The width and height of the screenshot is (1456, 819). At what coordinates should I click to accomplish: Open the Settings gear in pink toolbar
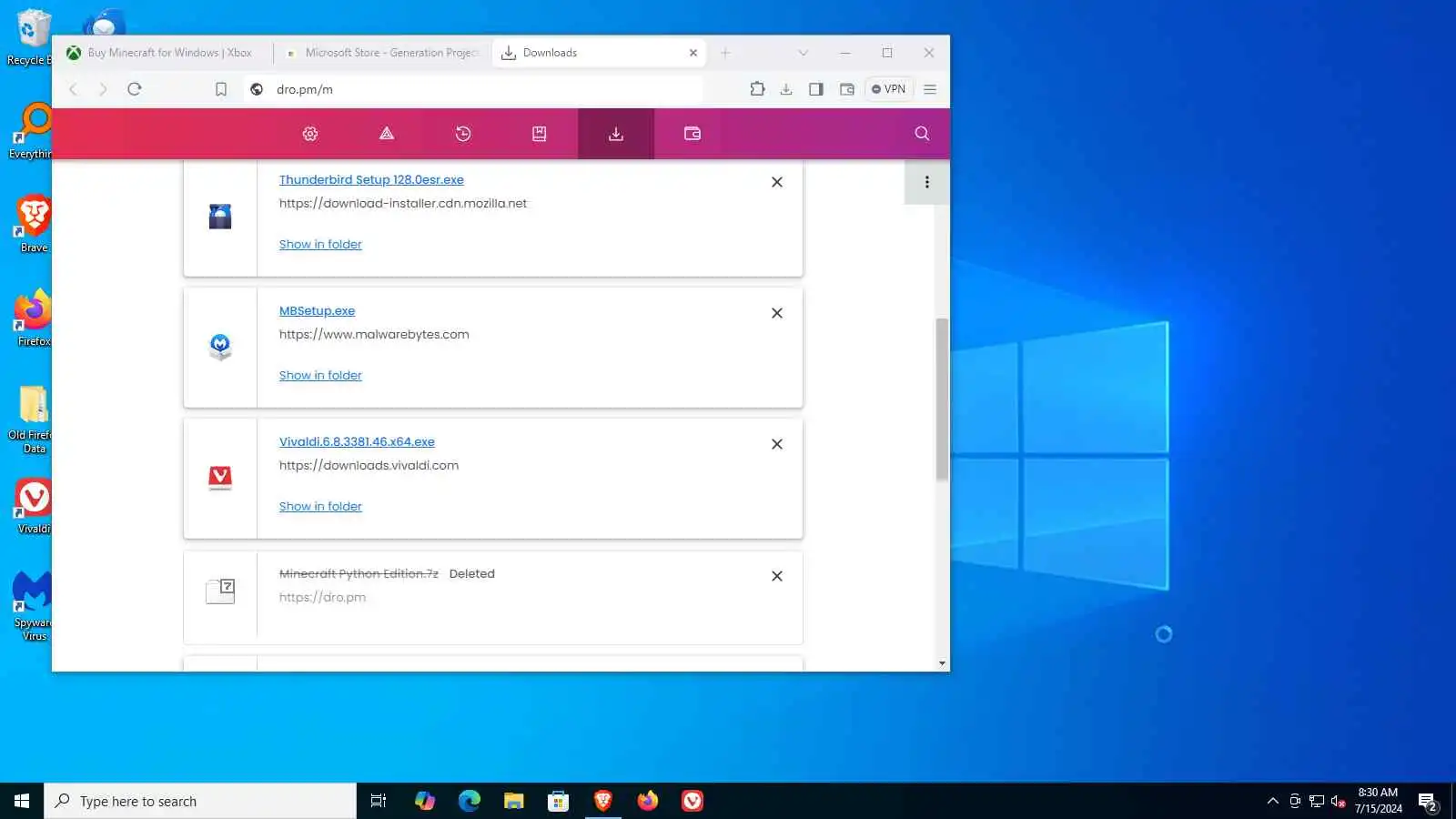coord(310,134)
